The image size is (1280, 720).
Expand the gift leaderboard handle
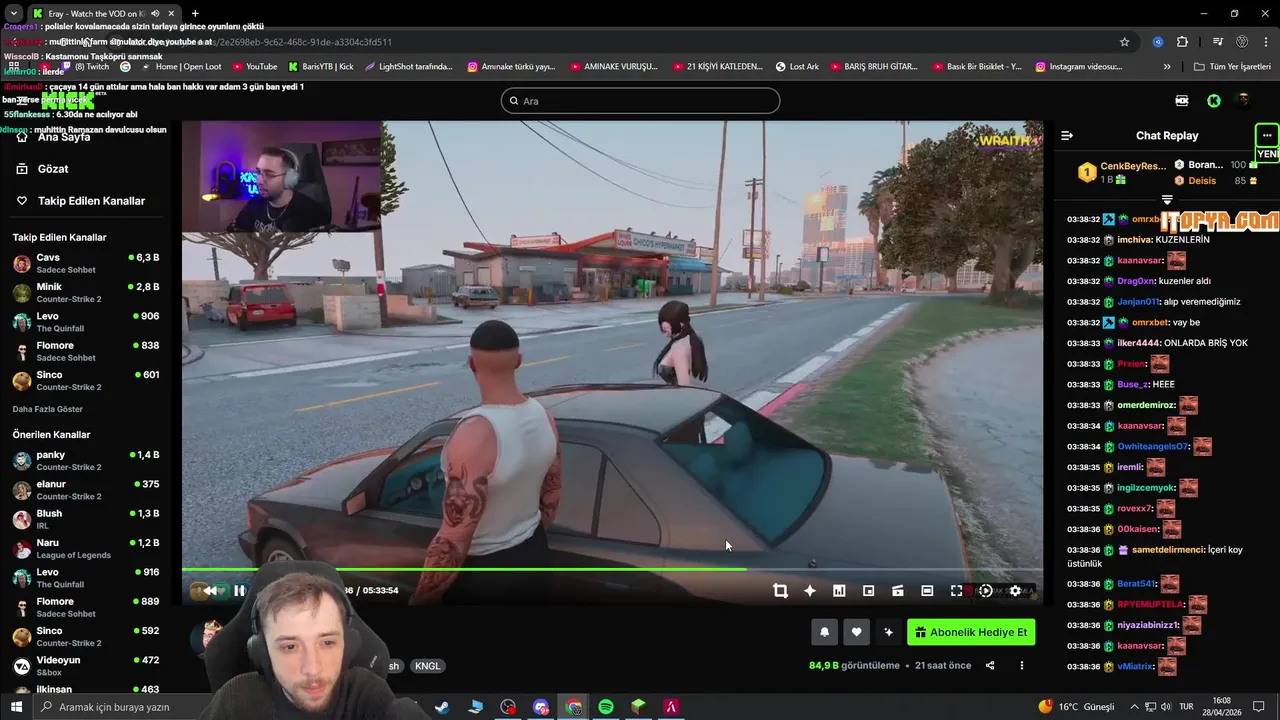click(x=1167, y=200)
